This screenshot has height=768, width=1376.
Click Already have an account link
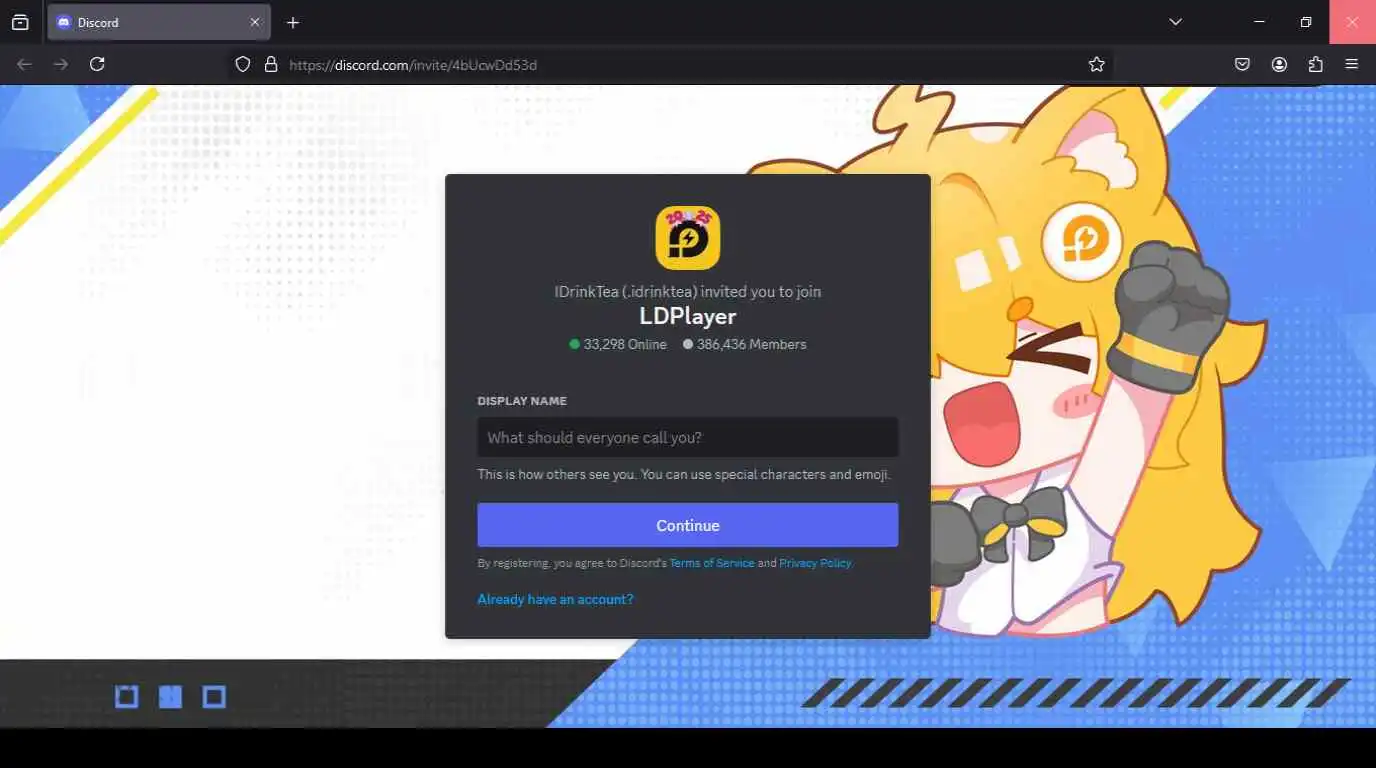(x=555, y=599)
